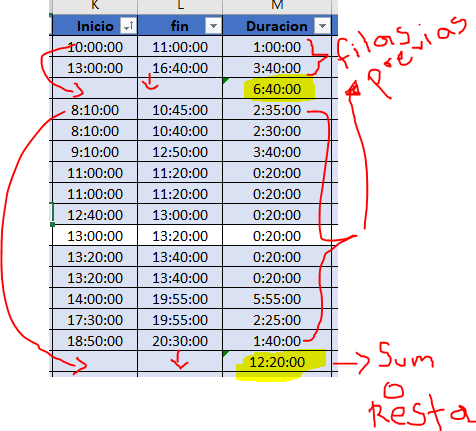The image size is (476, 431).
Task: Click the error indicator triangle on 12:20:00 cell
Action: (226, 354)
